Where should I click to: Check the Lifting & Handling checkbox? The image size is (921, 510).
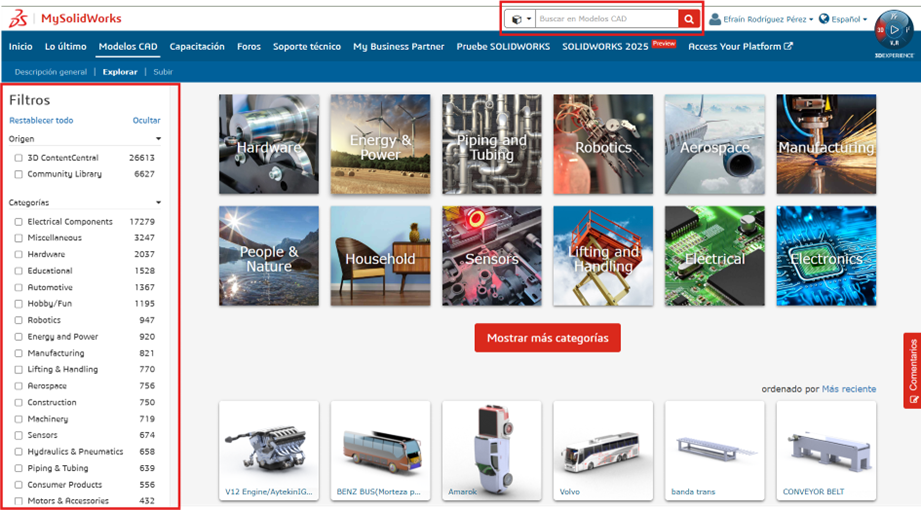19,370
